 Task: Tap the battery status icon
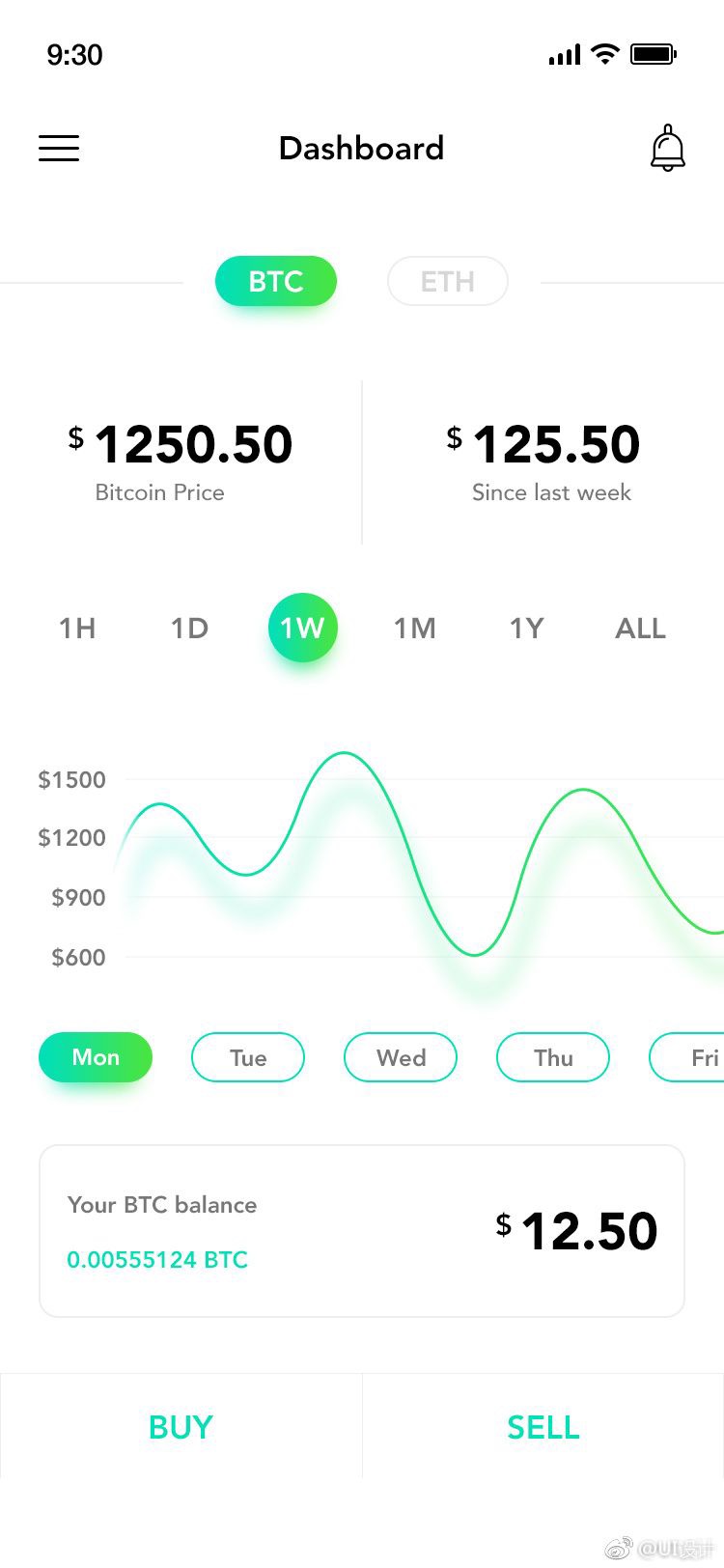click(x=654, y=54)
